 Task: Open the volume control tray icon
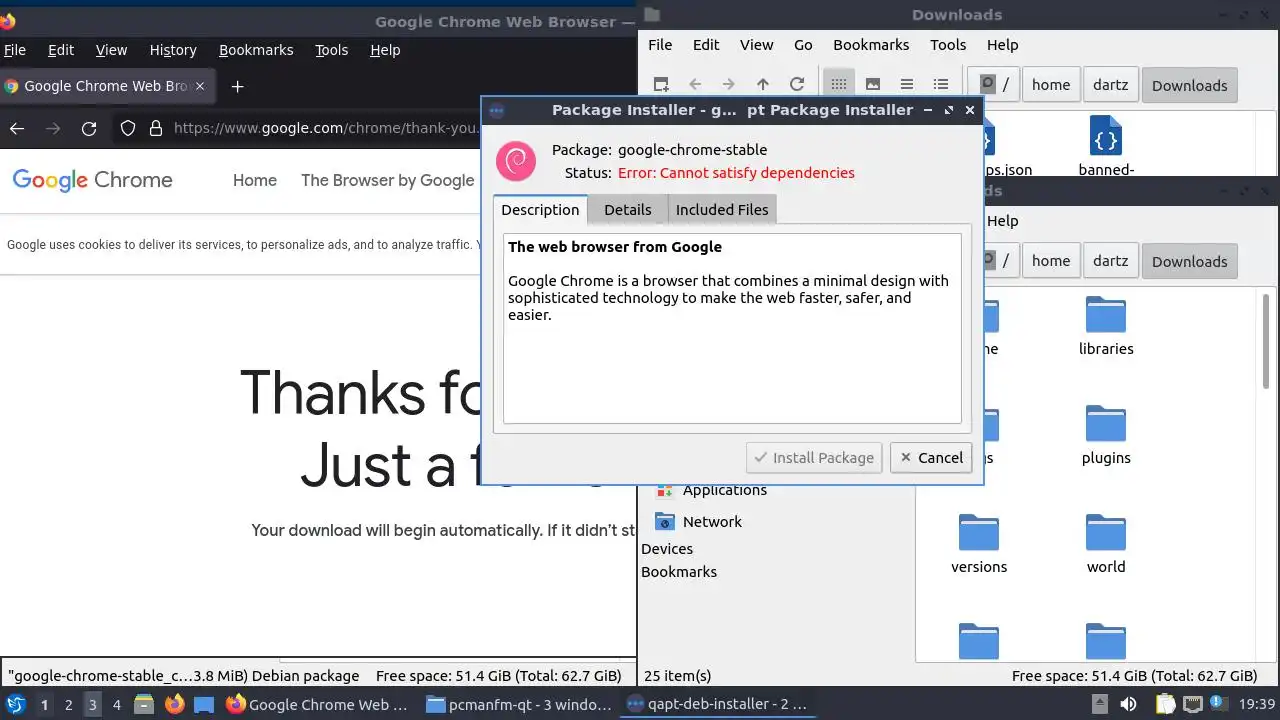pos(1128,704)
